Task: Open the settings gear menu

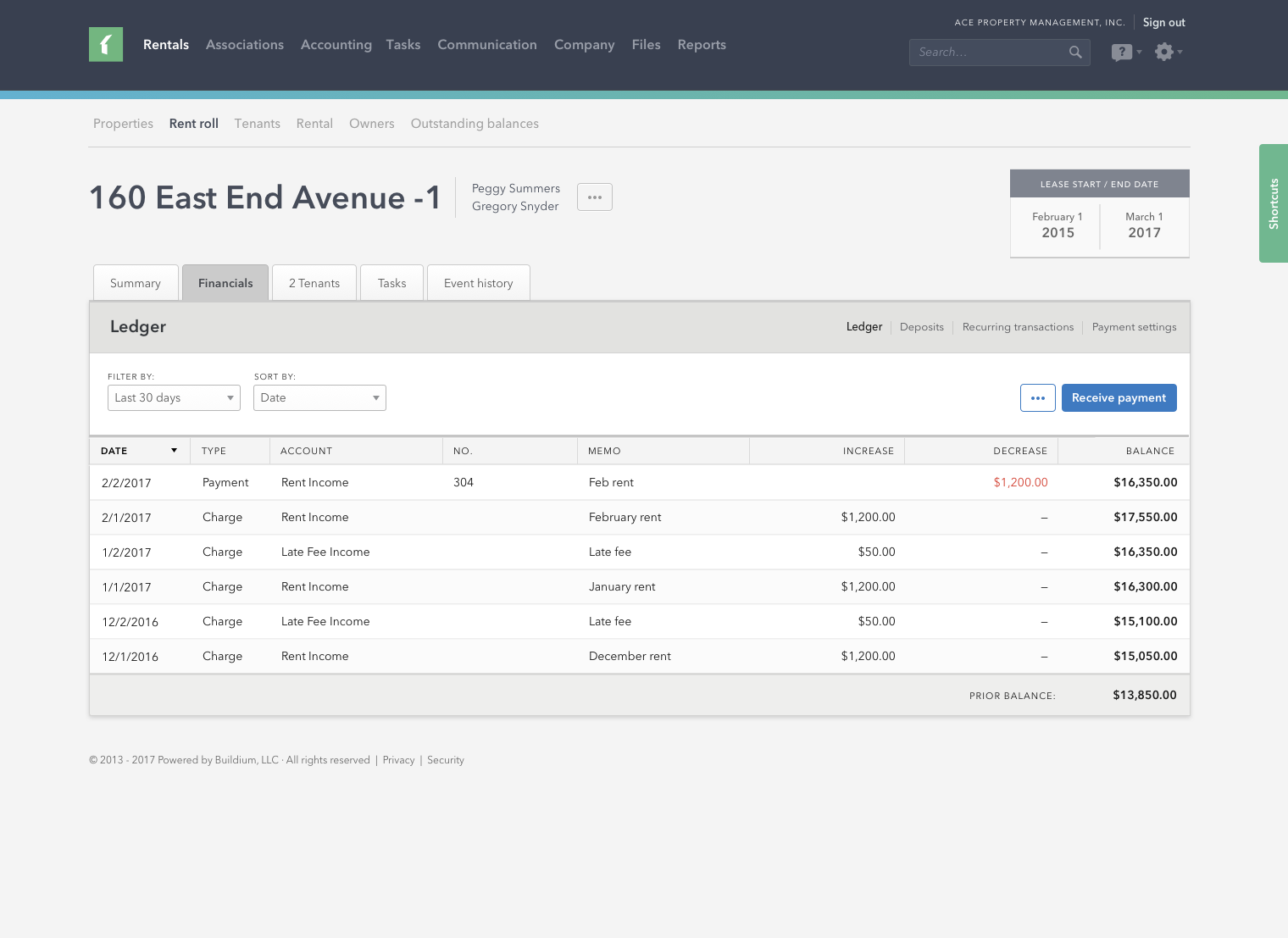Action: [x=1169, y=52]
